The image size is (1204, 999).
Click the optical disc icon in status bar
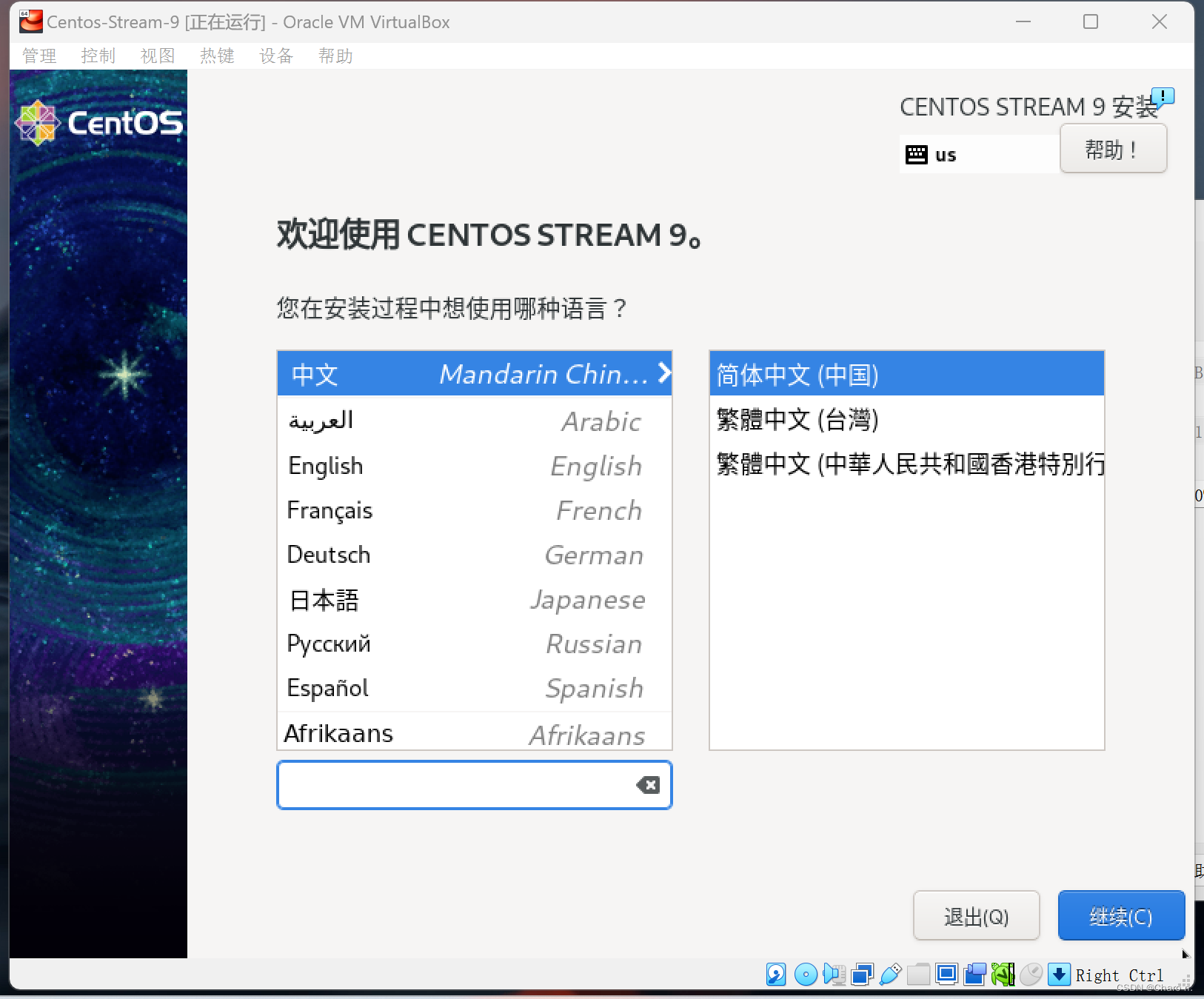806,974
